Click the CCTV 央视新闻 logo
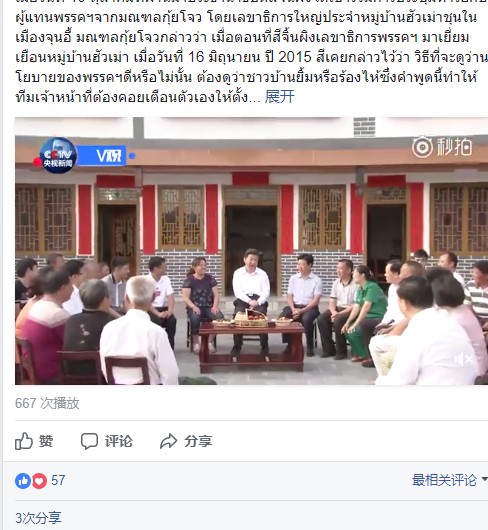Screen dimensions: 488x530 pos(57,155)
